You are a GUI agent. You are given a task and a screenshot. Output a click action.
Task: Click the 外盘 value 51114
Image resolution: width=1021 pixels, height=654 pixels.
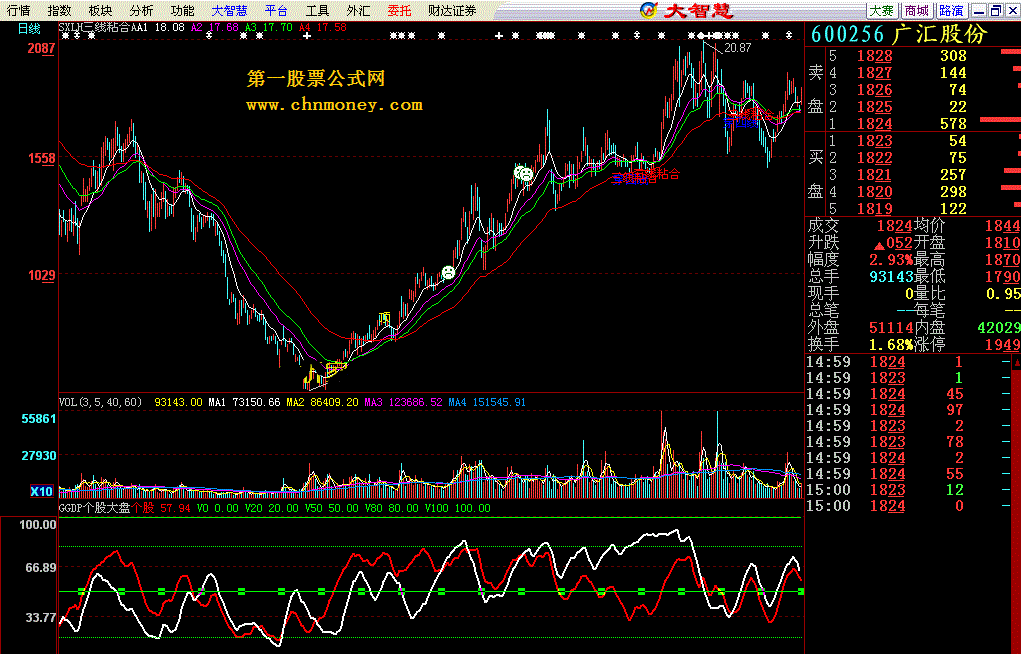891,327
